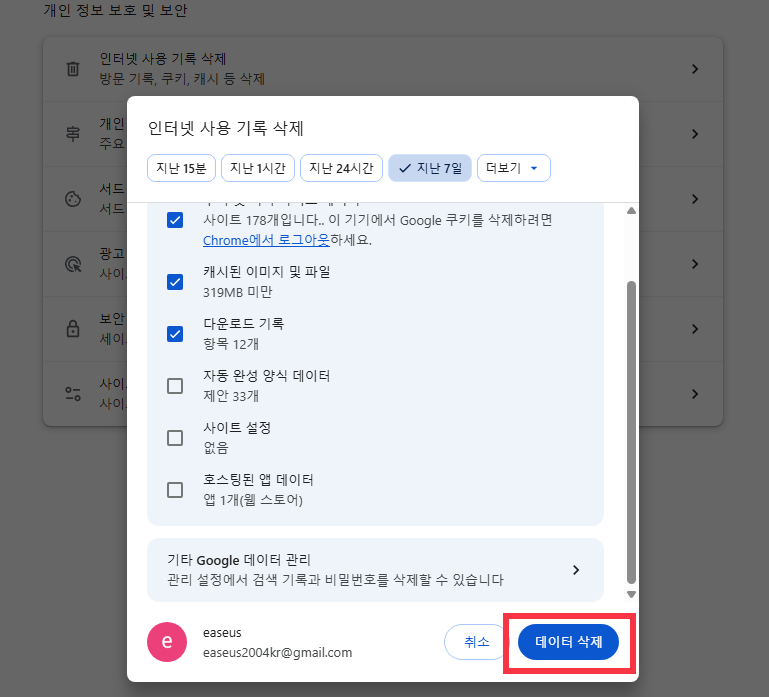Select 지난 1시간 time range
The width and height of the screenshot is (769, 697).
coord(258,168)
